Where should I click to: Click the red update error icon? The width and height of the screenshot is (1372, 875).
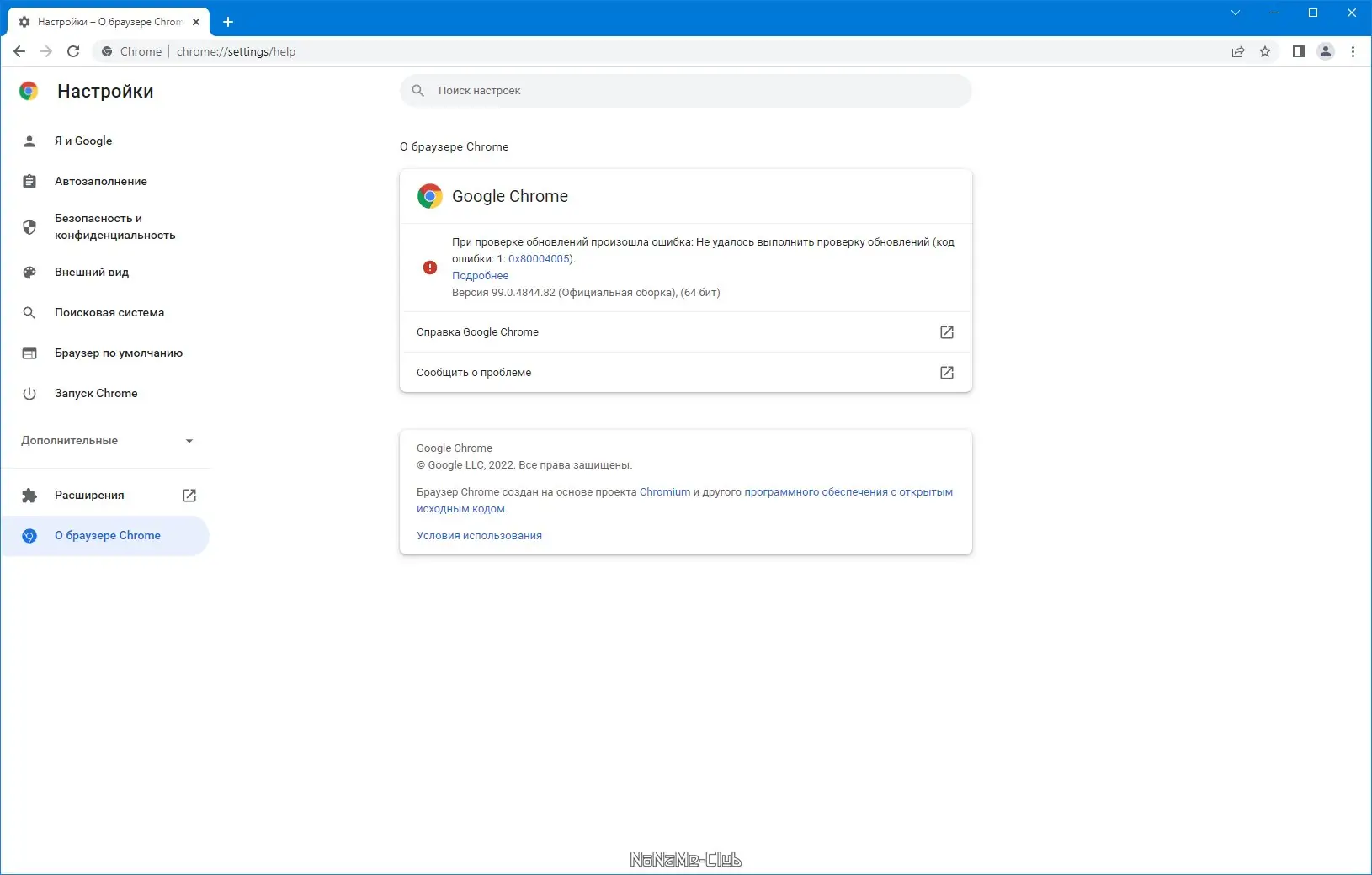click(x=430, y=268)
